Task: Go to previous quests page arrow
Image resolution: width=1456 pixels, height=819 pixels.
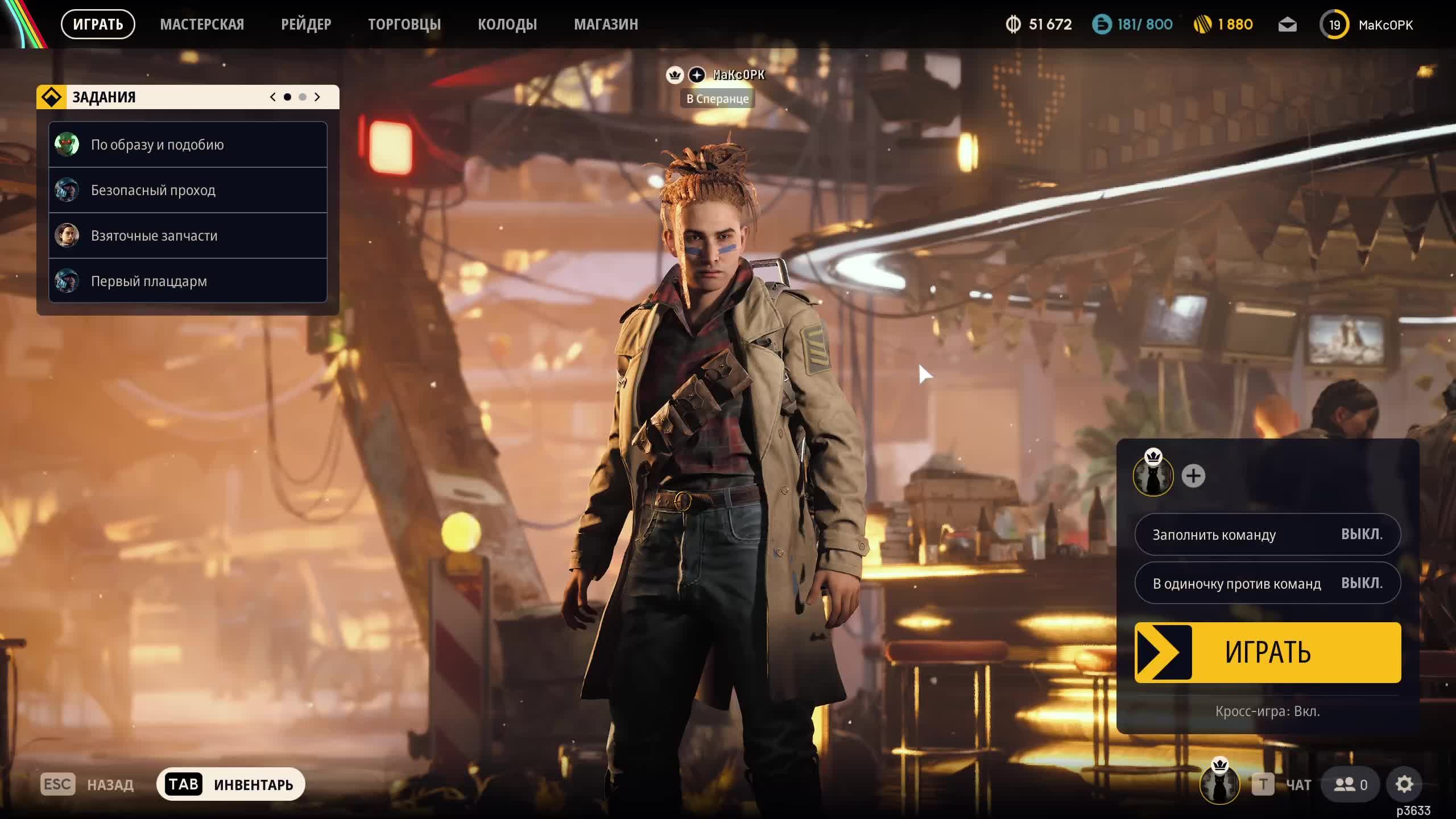Action: [x=273, y=97]
